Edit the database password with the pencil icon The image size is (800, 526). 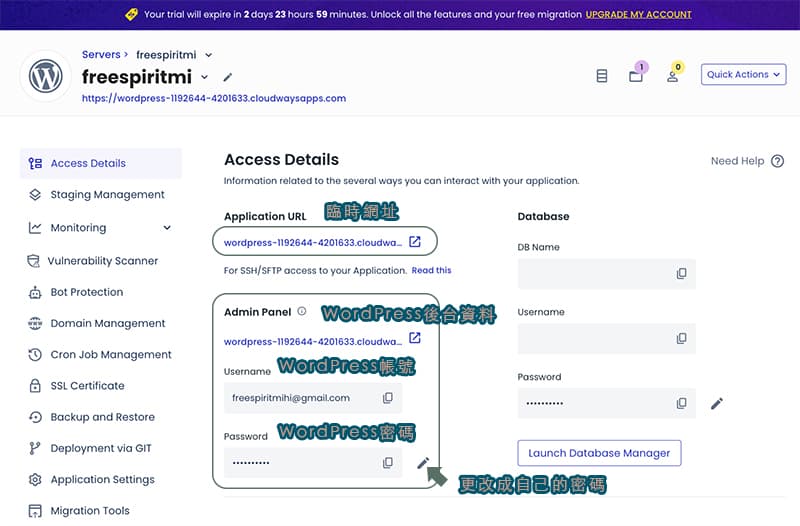tap(717, 404)
